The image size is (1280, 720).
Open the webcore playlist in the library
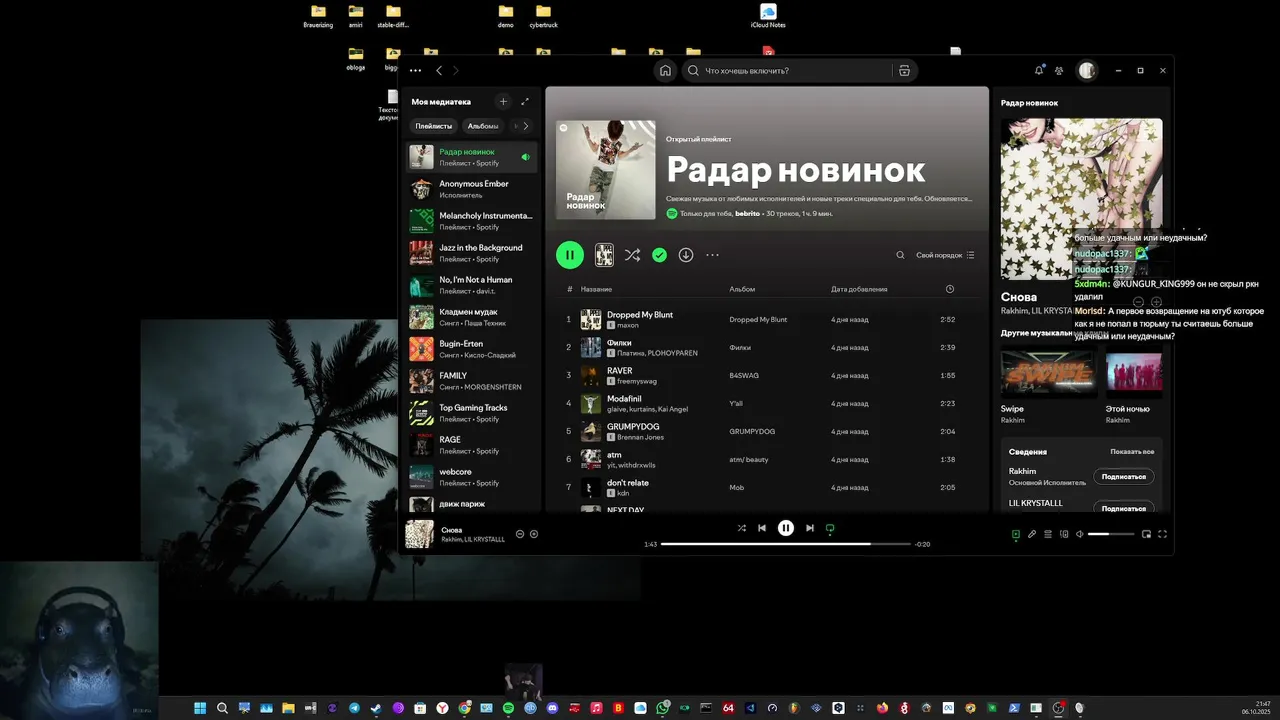click(x=472, y=477)
